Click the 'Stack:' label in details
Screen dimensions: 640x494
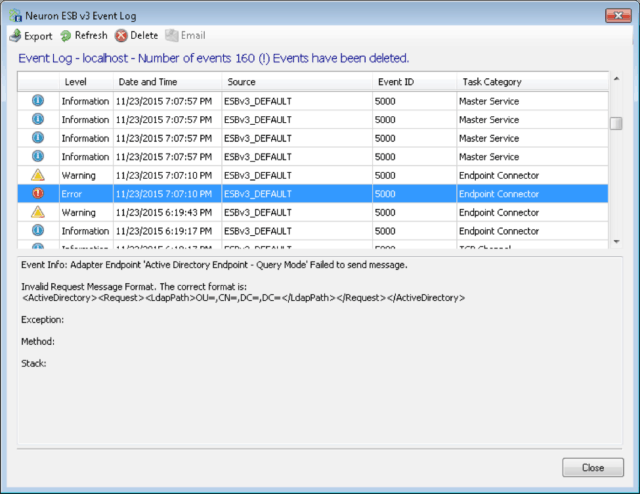point(33,363)
